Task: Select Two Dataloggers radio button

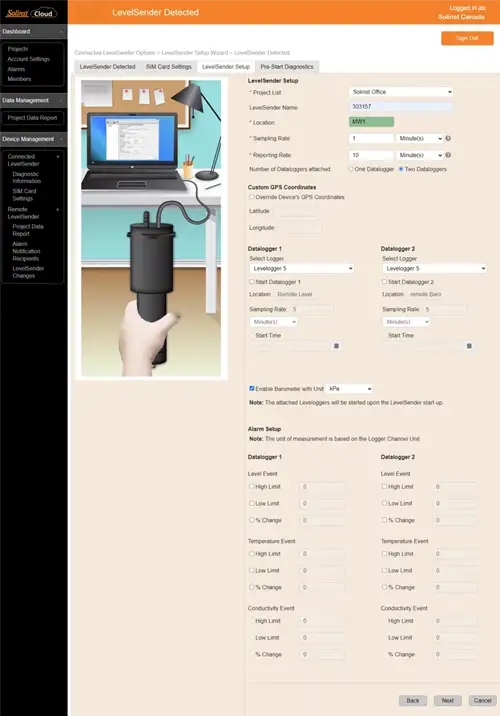Action: point(401,169)
